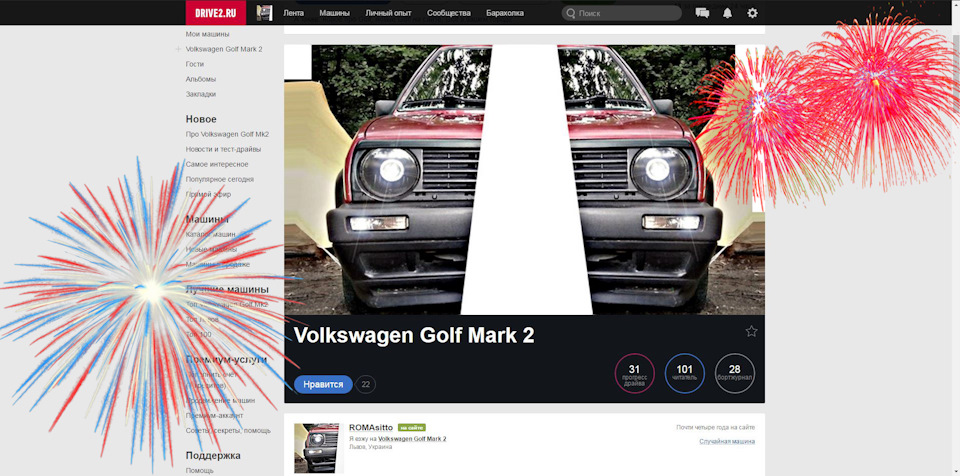
Task: Open Мои машины in the sidebar
Action: 208,34
